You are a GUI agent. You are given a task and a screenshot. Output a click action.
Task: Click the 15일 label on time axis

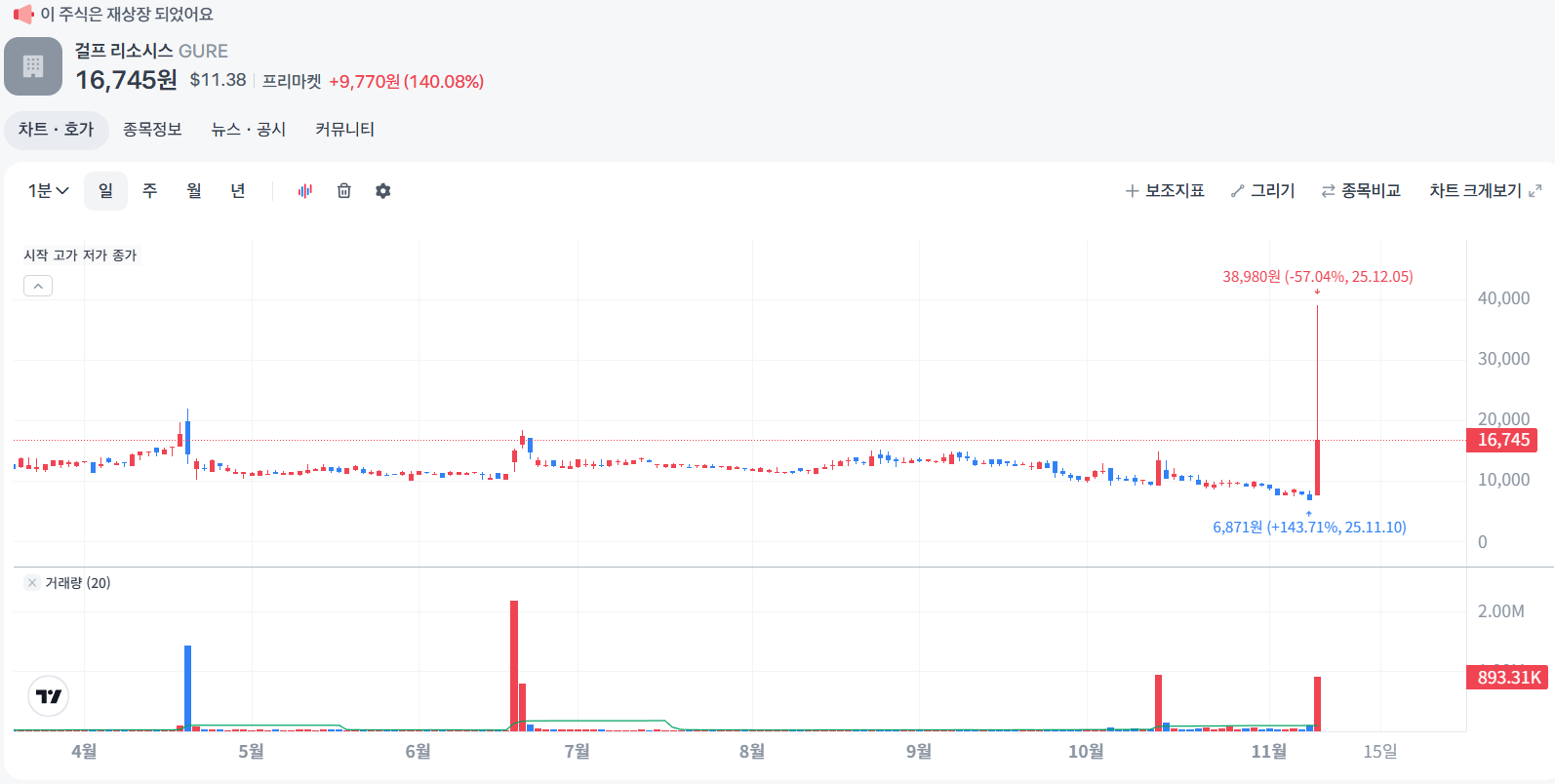tap(1380, 751)
